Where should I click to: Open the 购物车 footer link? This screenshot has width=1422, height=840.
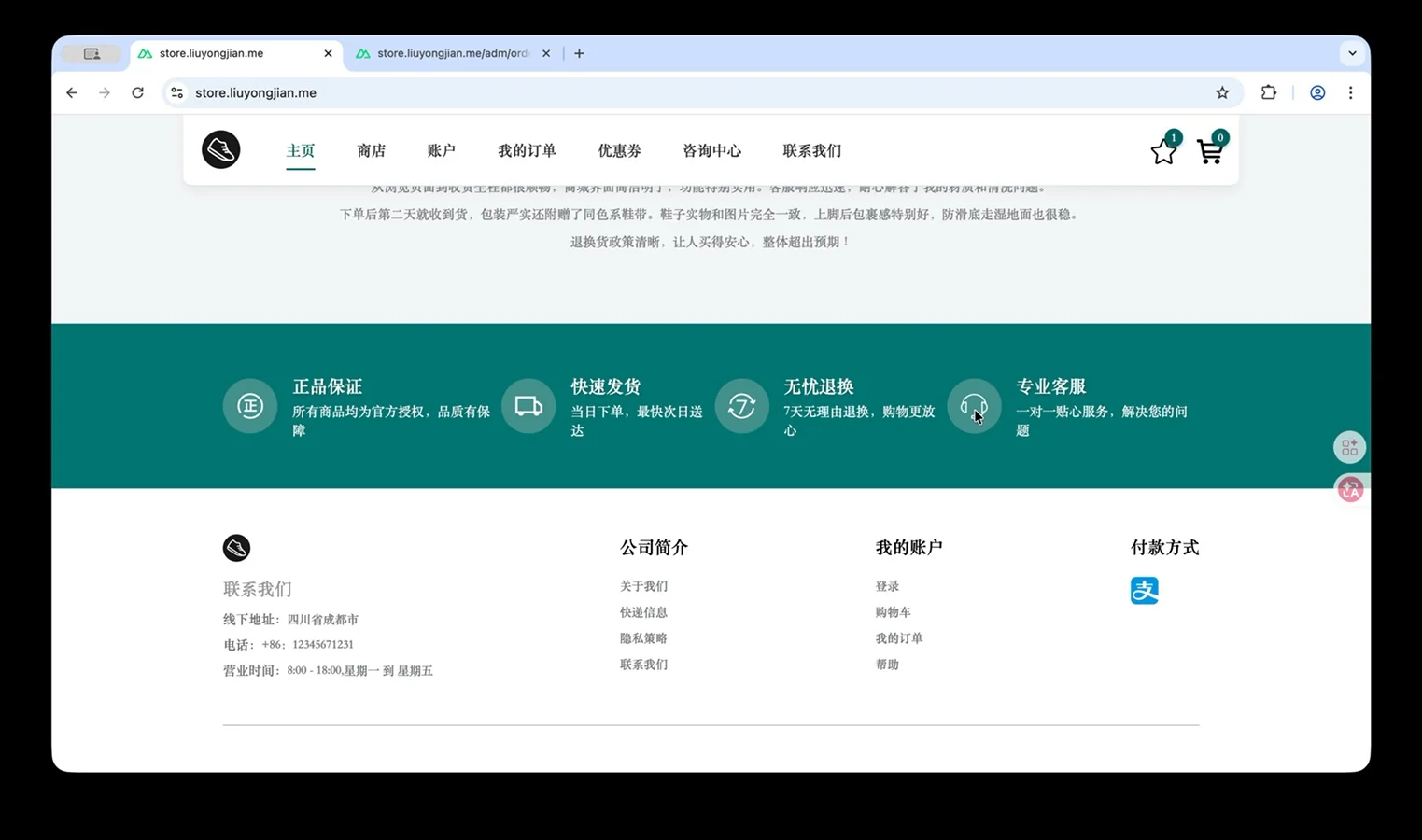[x=893, y=612]
